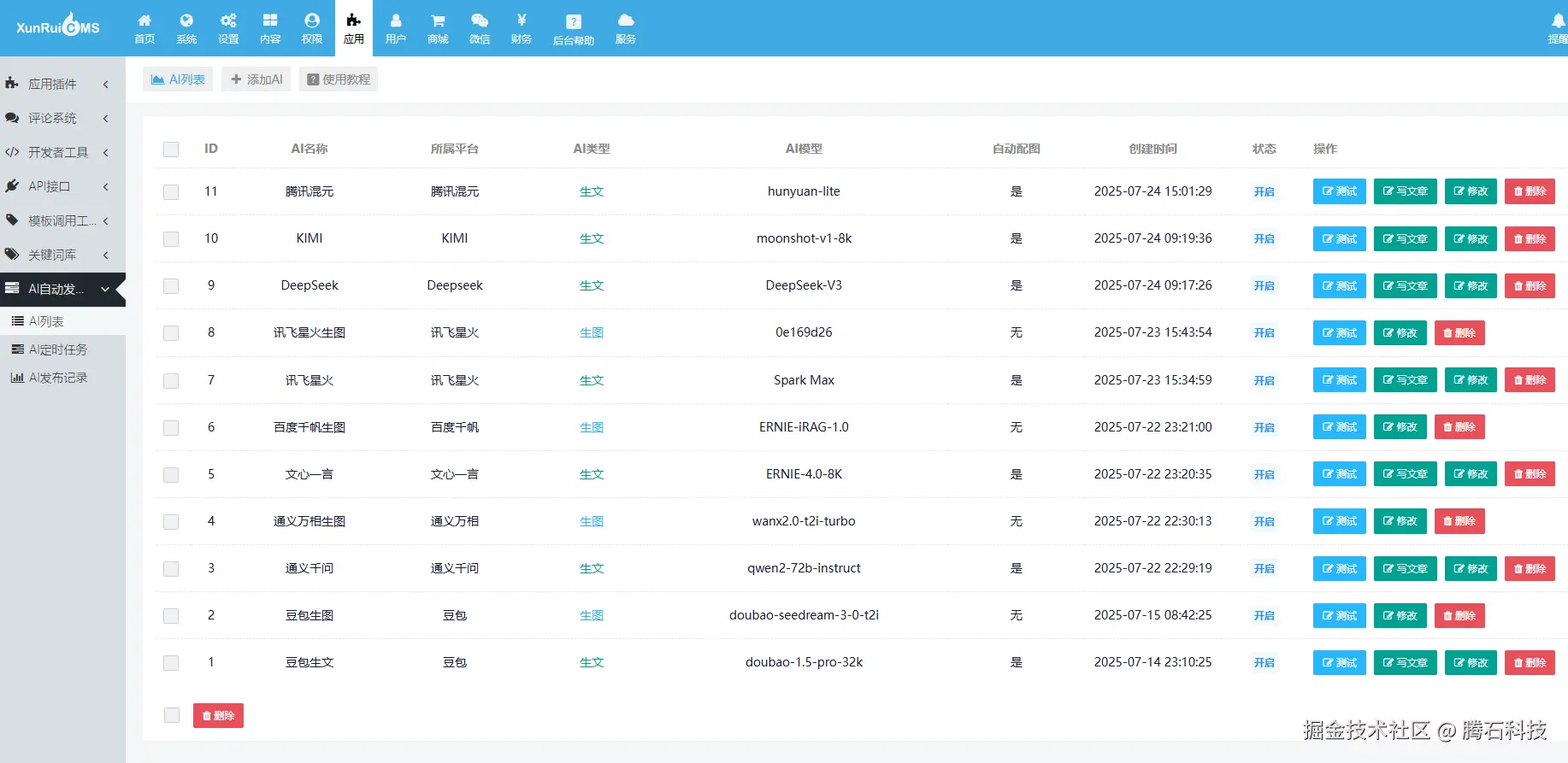This screenshot has width=1568, height=763.
Task: Toggle the 开启 status for DeepSeek row
Action: pos(1264,286)
